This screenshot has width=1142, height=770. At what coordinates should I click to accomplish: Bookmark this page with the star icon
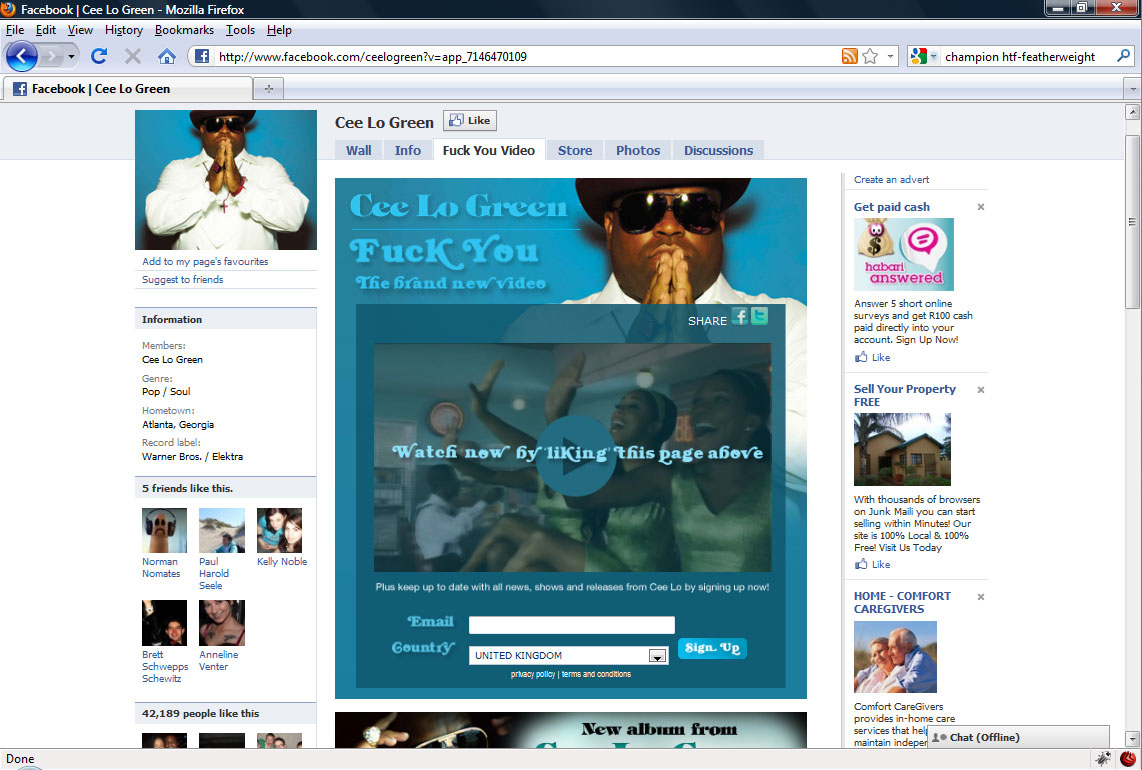point(870,56)
